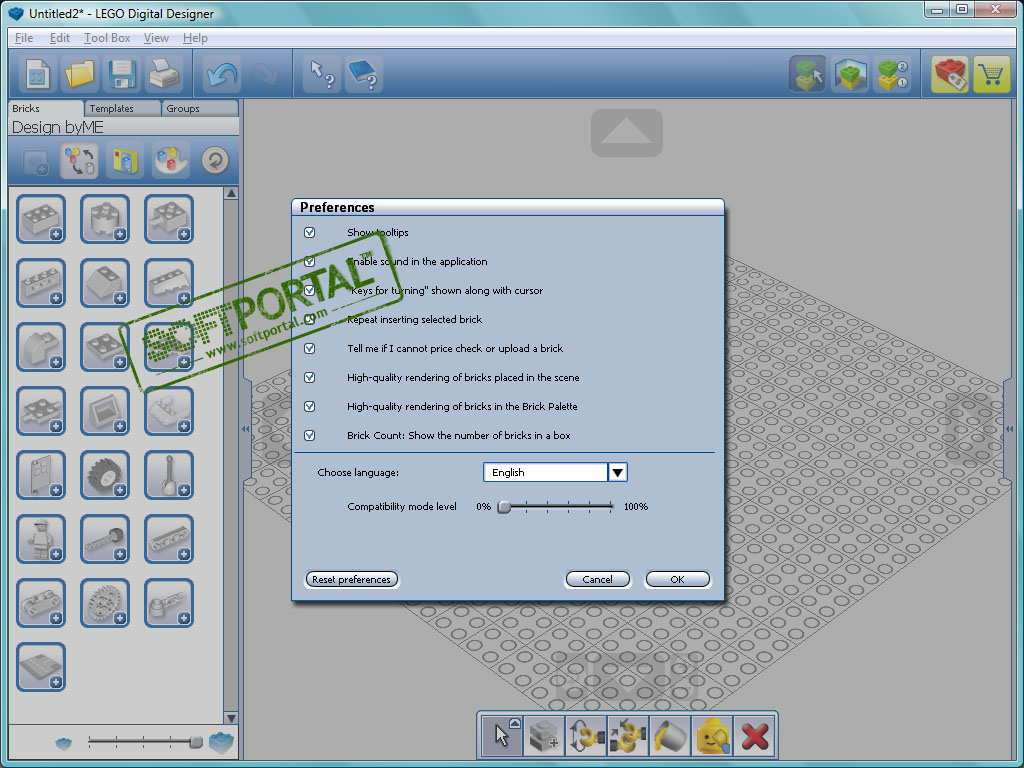
Task: Switch to the Groups tab
Action: click(199, 108)
